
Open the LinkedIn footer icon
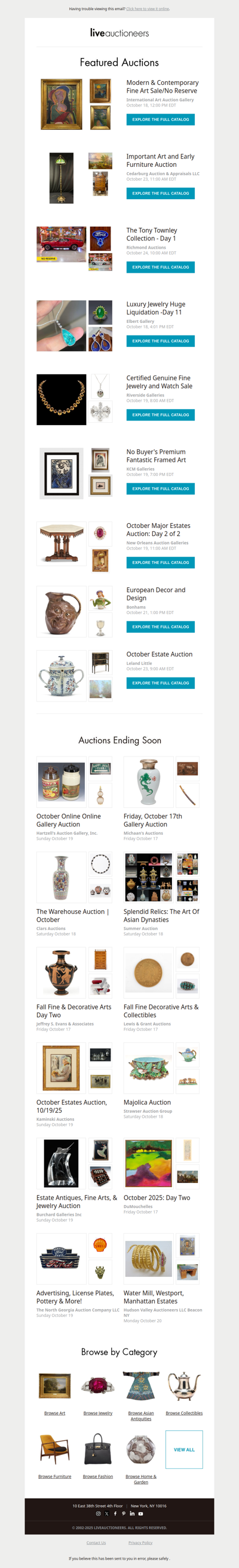click(132, 1513)
